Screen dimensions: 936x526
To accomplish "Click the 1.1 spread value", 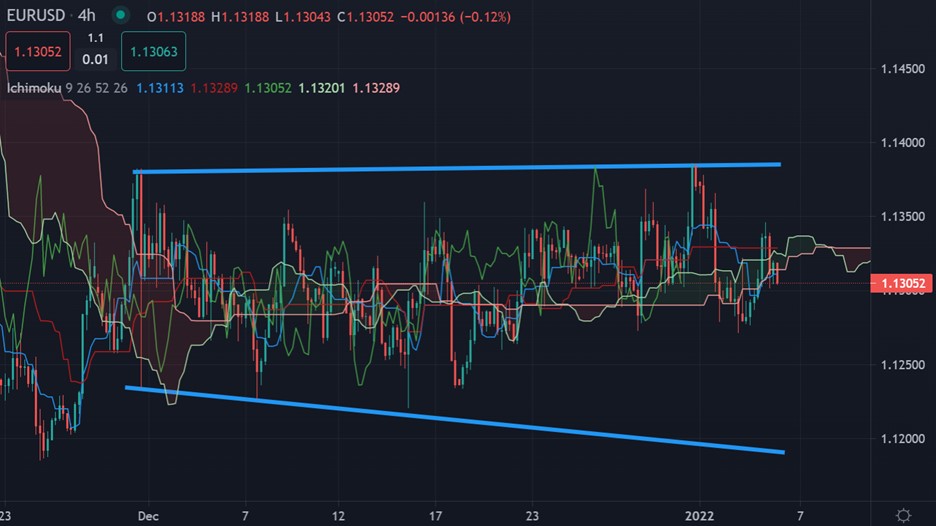I will point(96,38).
